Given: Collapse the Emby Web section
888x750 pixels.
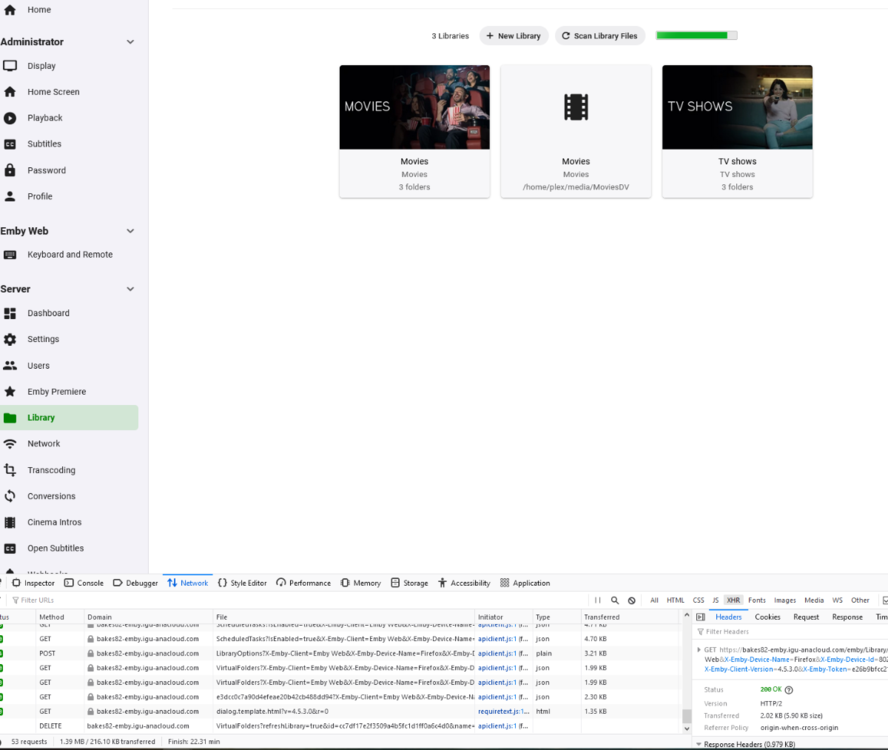Looking at the screenshot, I should (x=130, y=231).
